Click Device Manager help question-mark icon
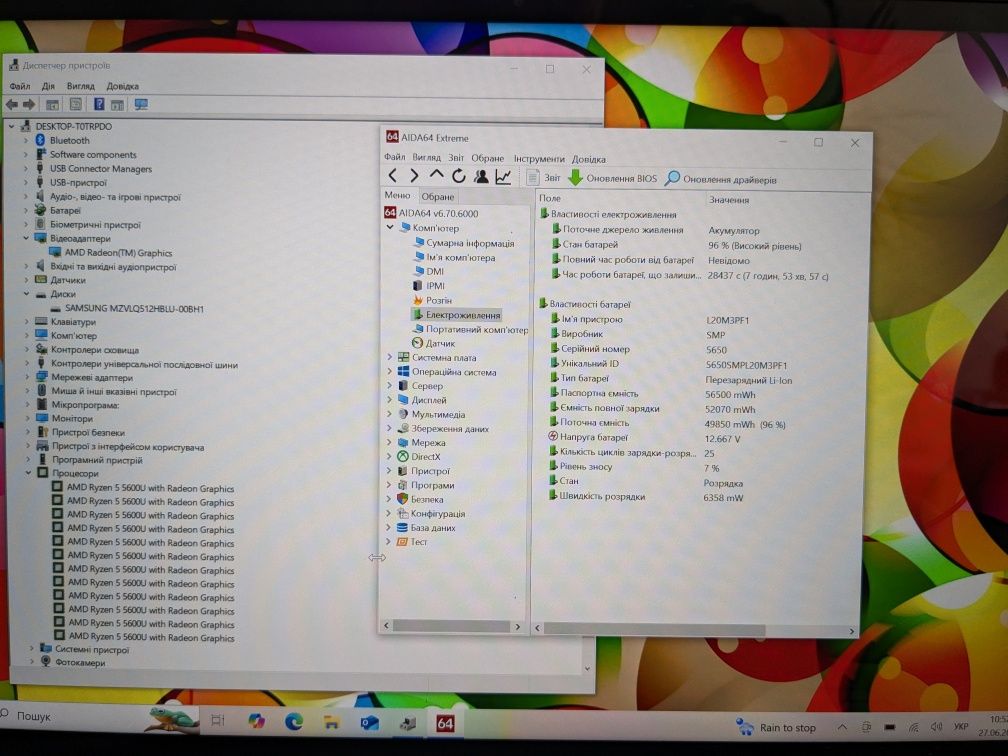The height and width of the screenshot is (756, 1008). coord(99,104)
